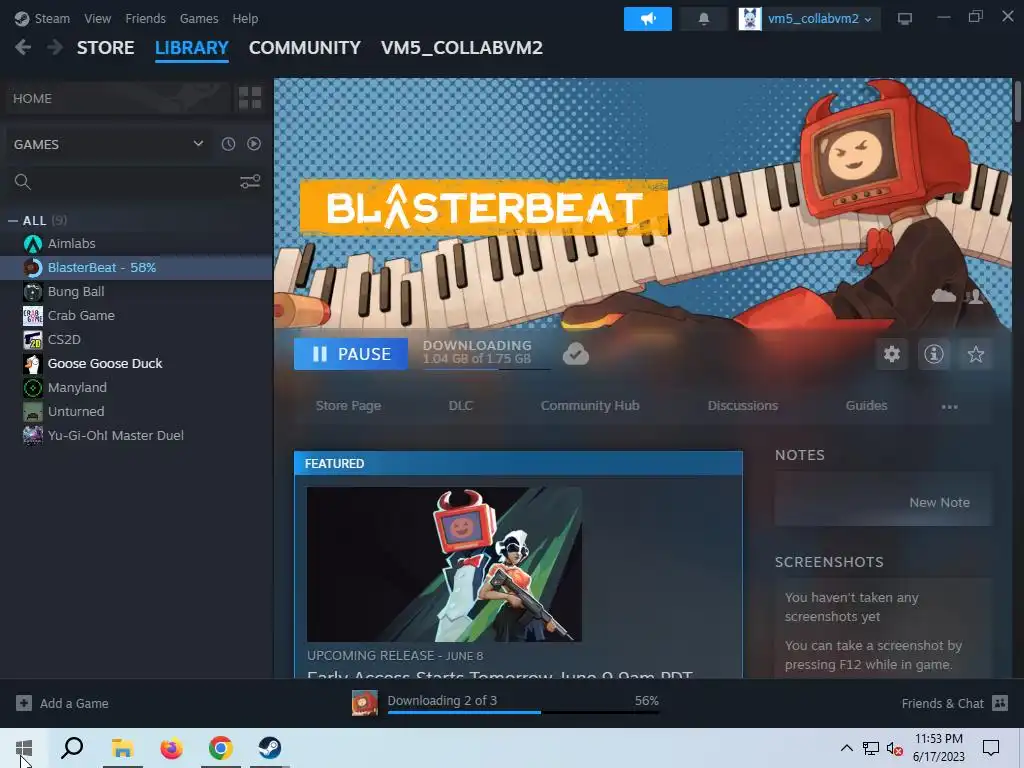Click the CS2D game icon
This screenshot has height=768, width=1024.
pos(33,340)
